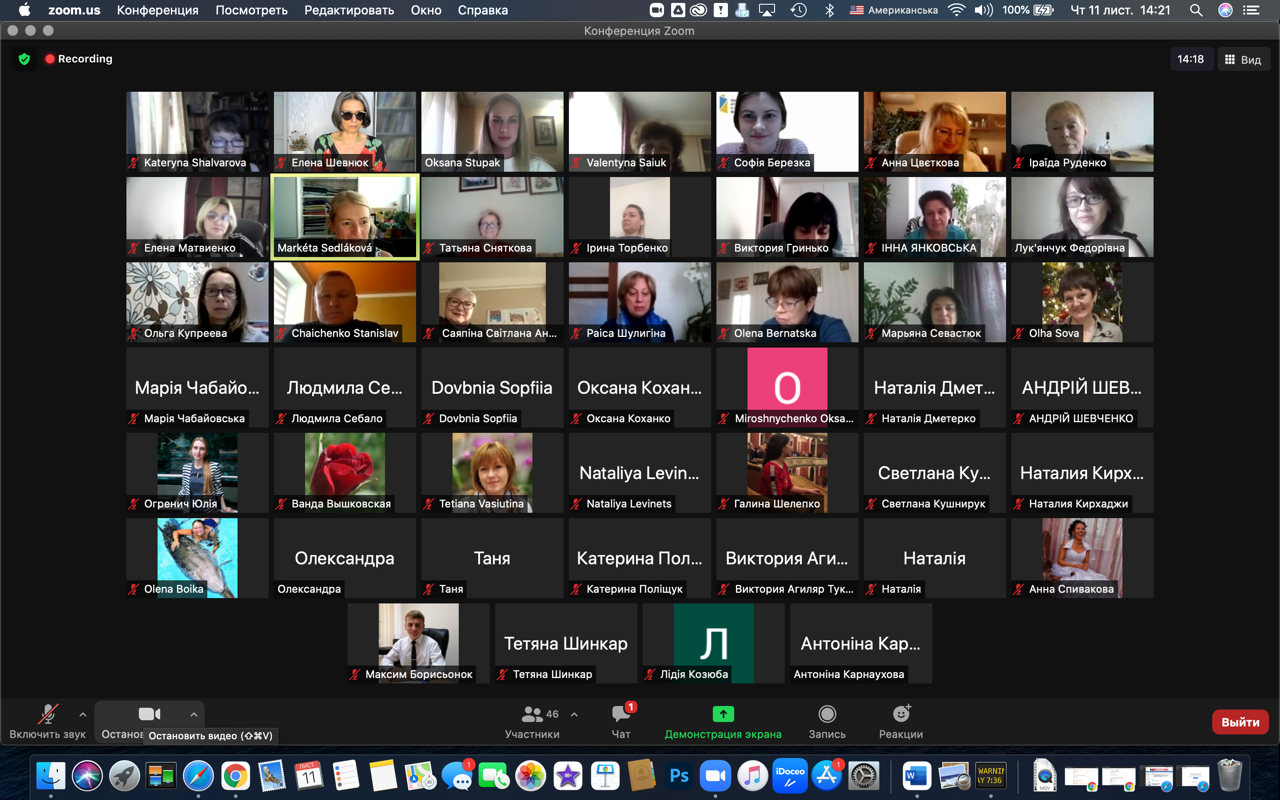Screen dimensions: 1280x800
Task: Select Markéta Sedláková's video tile
Action: coord(345,217)
